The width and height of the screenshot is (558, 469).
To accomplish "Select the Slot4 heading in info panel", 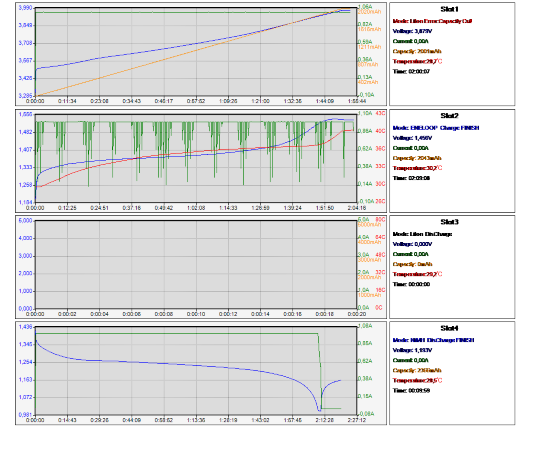I will tap(449, 328).
